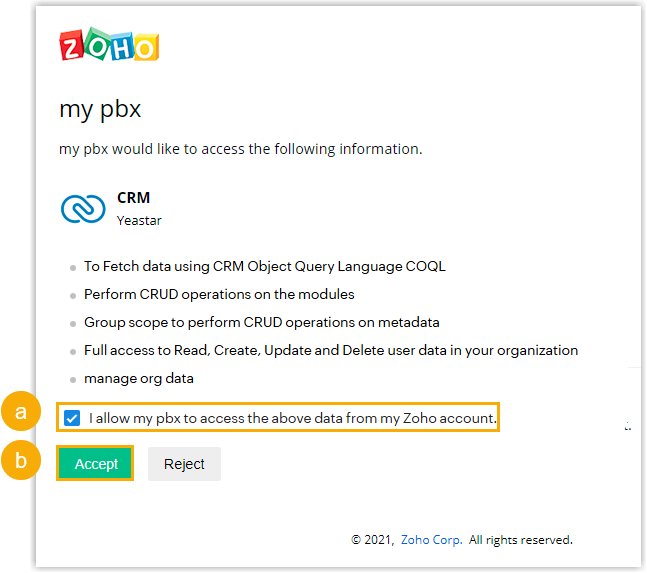
Task: Click the CRM chain-link icon
Action: coord(83,208)
